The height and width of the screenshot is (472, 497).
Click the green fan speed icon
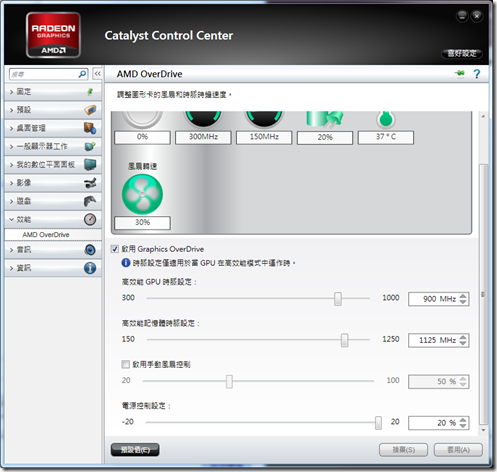click(142, 194)
